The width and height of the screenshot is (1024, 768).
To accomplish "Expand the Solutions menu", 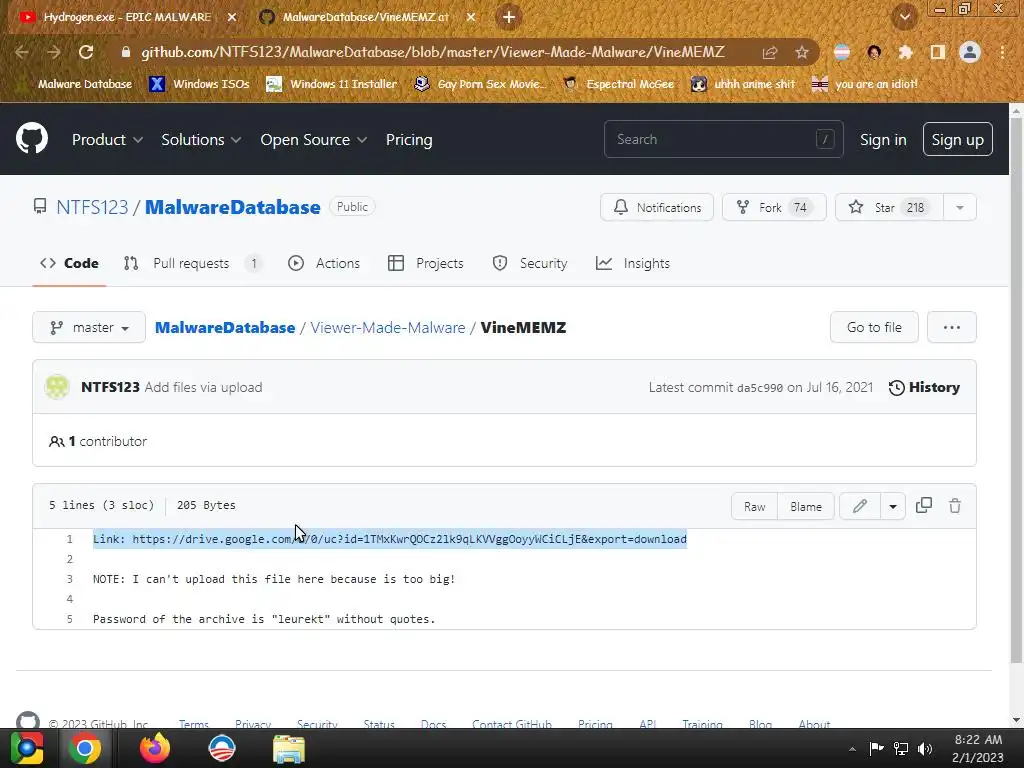I will tap(201, 139).
